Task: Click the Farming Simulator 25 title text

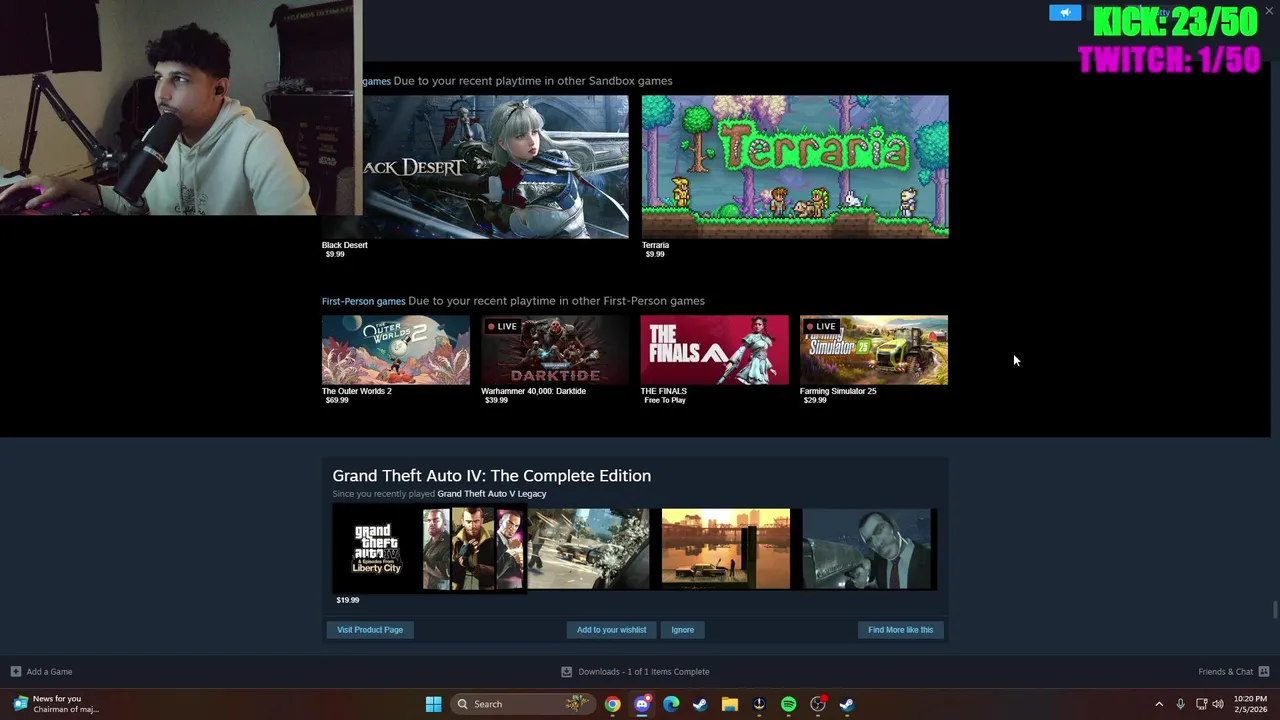Action: [838, 391]
